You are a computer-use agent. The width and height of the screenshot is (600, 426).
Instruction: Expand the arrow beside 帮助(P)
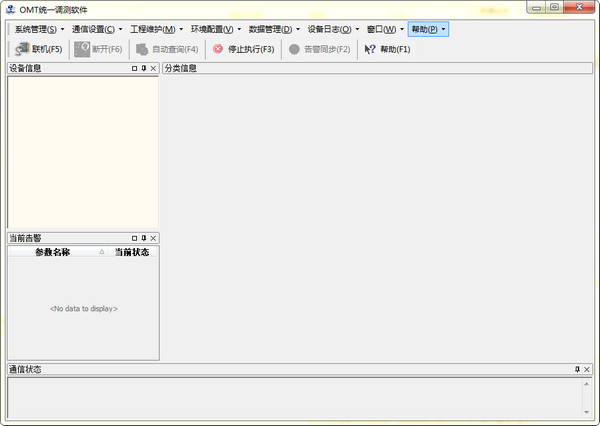pos(443,29)
